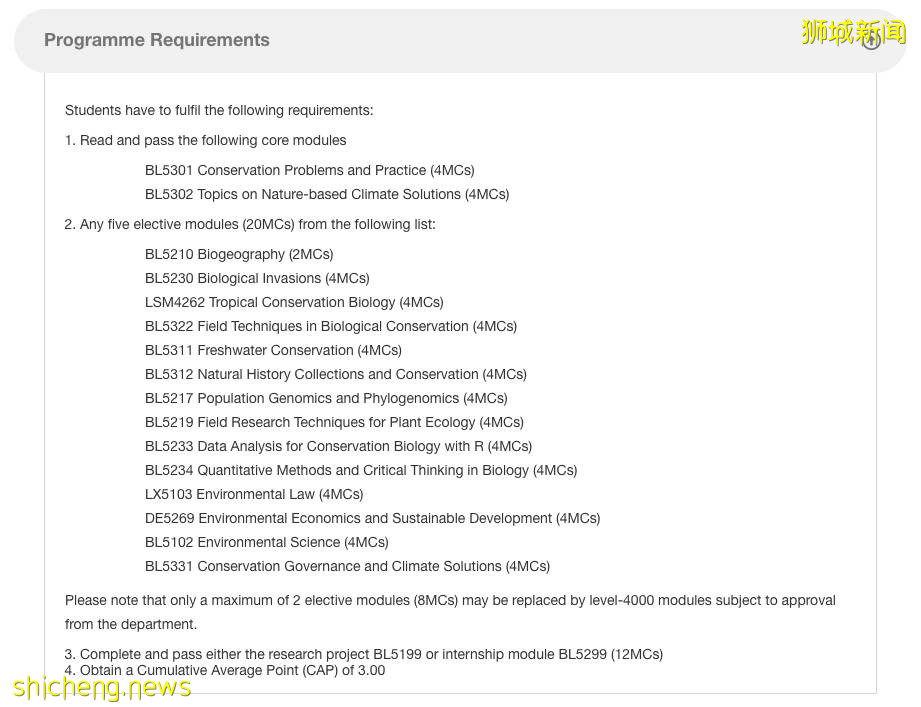The image size is (921, 707).
Task: Click BL5302 Topics on Nature-based Climate Solutions
Action: [x=326, y=194]
